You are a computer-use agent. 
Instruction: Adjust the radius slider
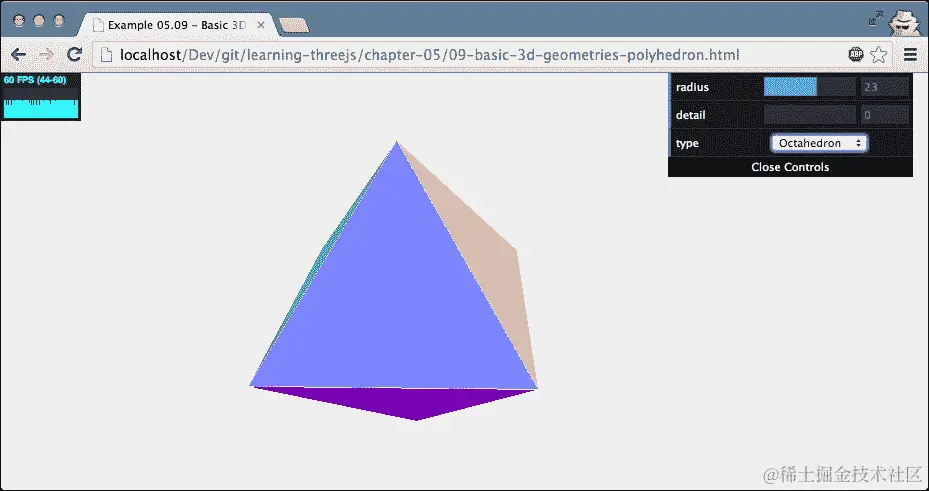point(809,87)
